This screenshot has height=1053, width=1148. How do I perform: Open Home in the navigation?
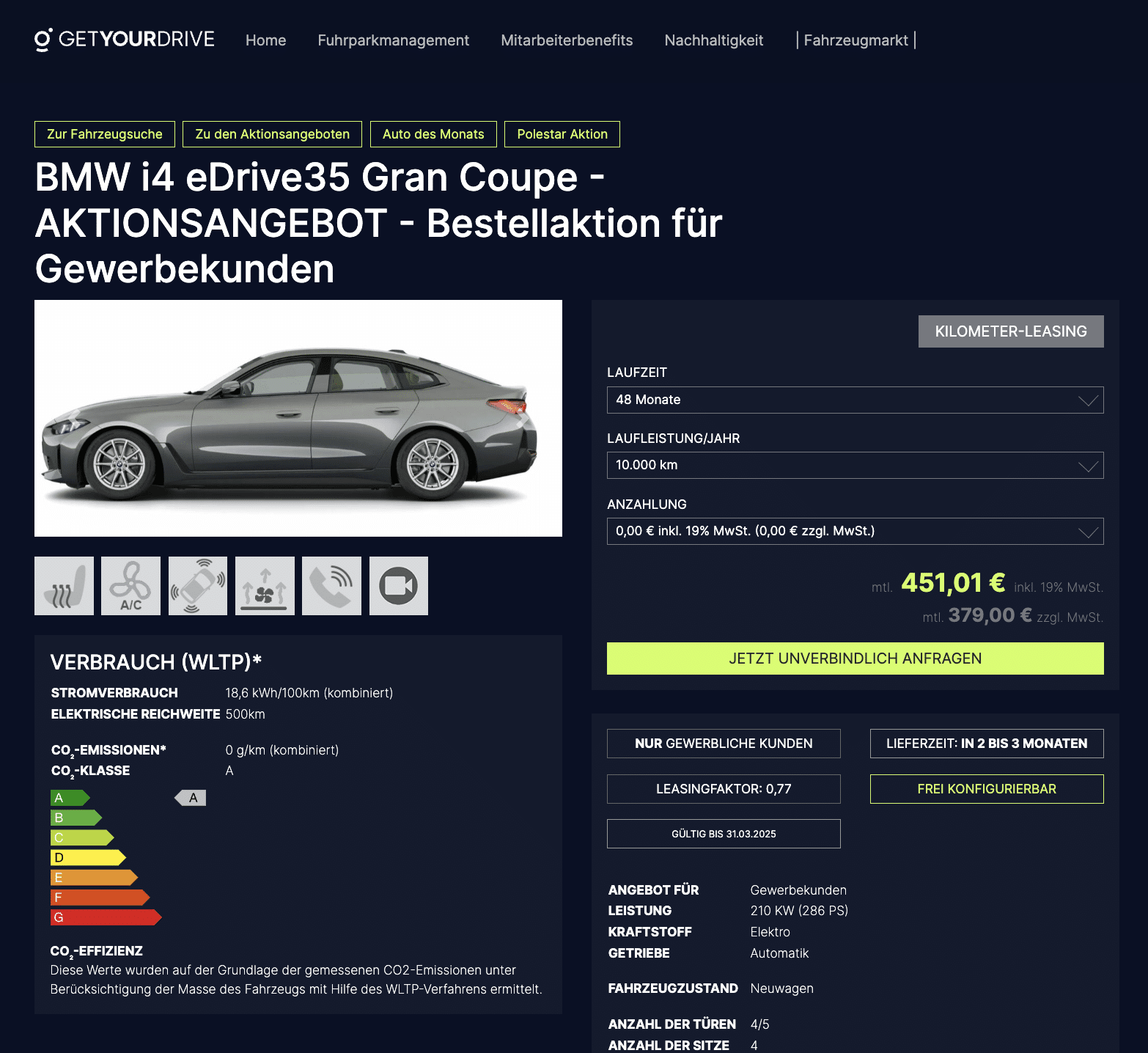click(x=265, y=40)
